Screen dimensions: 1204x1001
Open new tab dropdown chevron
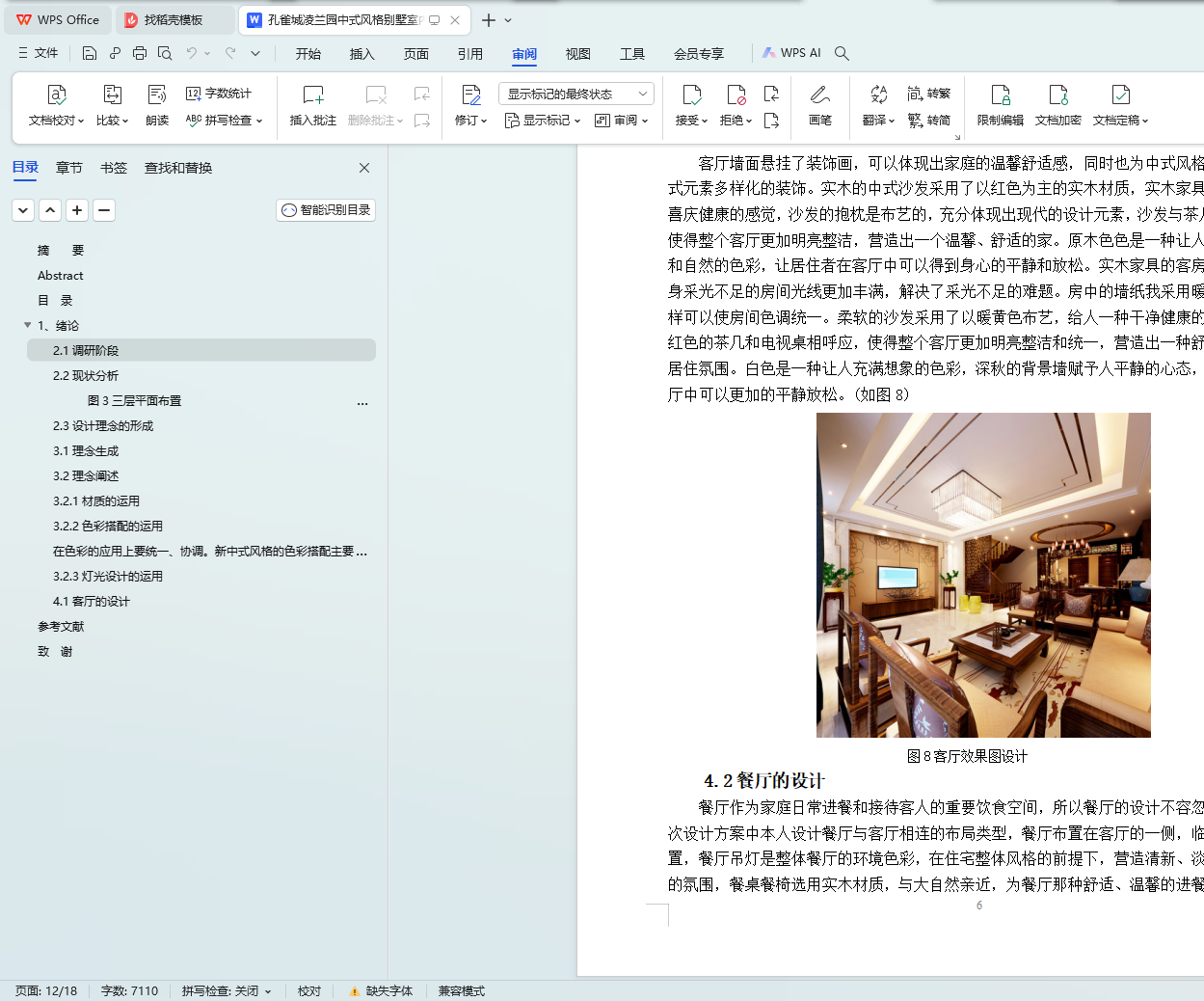[508, 20]
